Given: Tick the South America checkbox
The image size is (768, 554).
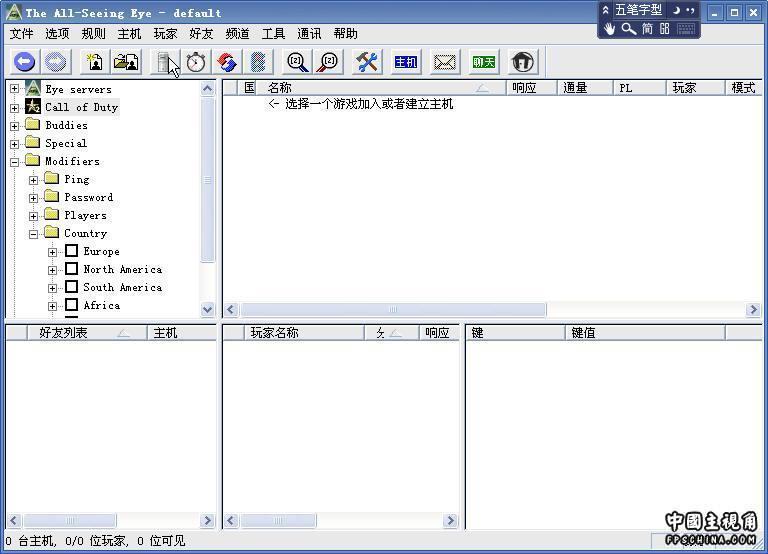Looking at the screenshot, I should click(x=72, y=287).
